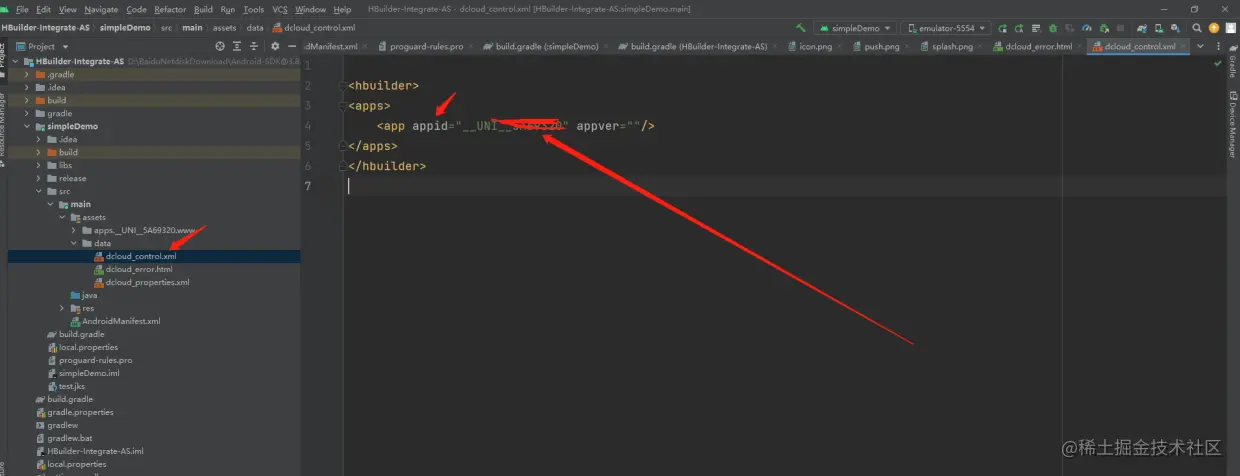Open SDK Manager toolbar icon

click(x=1175, y=28)
